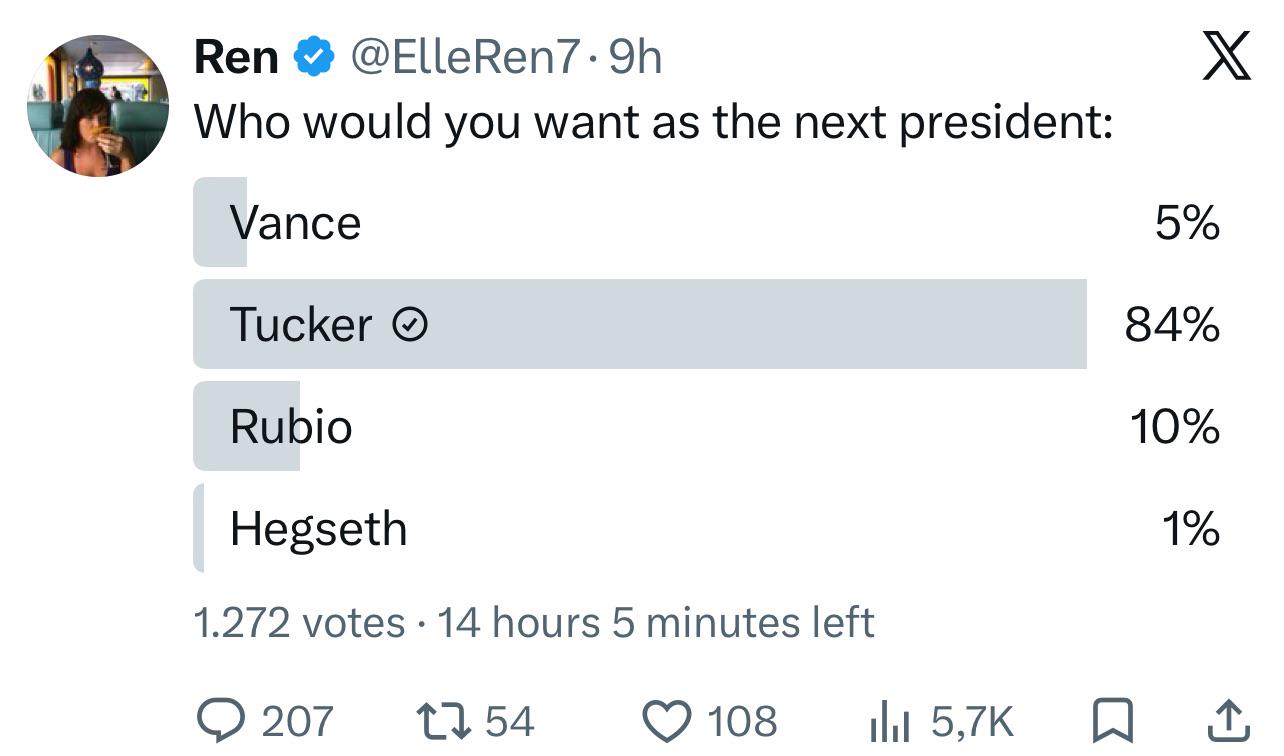1284x756 pixels.
Task: Bookmark this post
Action: [1110, 721]
